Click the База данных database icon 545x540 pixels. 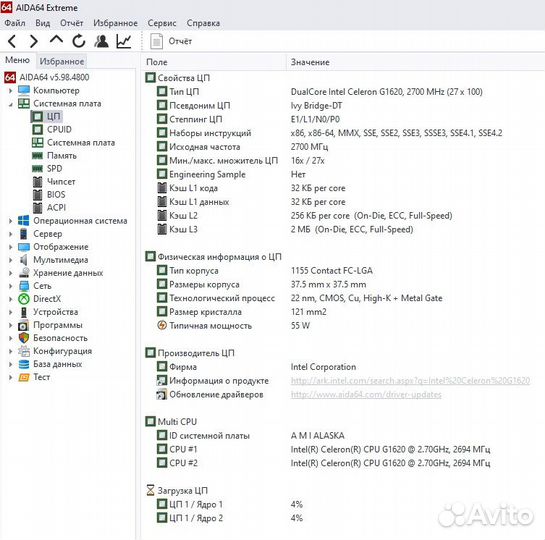[x=24, y=364]
